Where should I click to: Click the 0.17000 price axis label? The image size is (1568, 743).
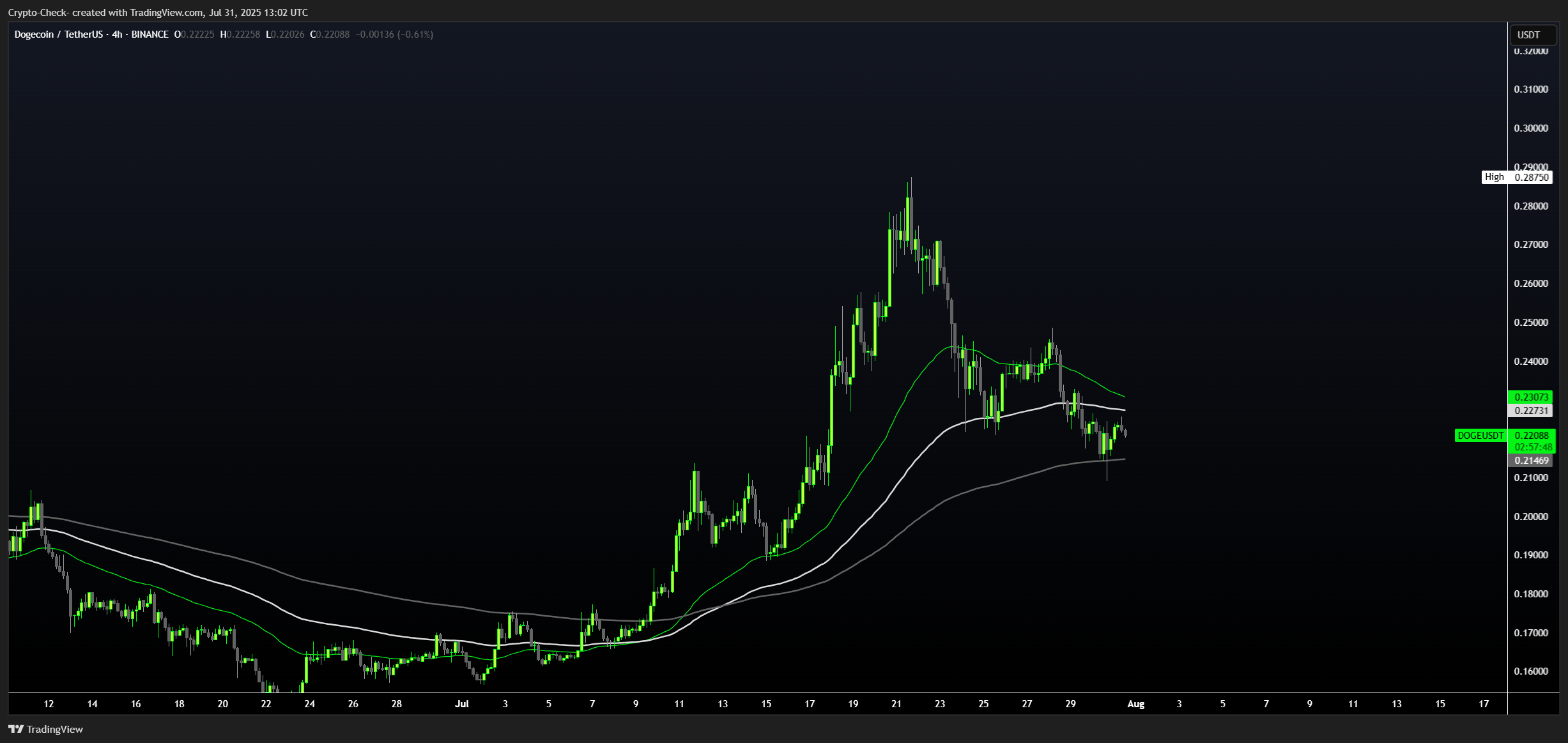1531,632
